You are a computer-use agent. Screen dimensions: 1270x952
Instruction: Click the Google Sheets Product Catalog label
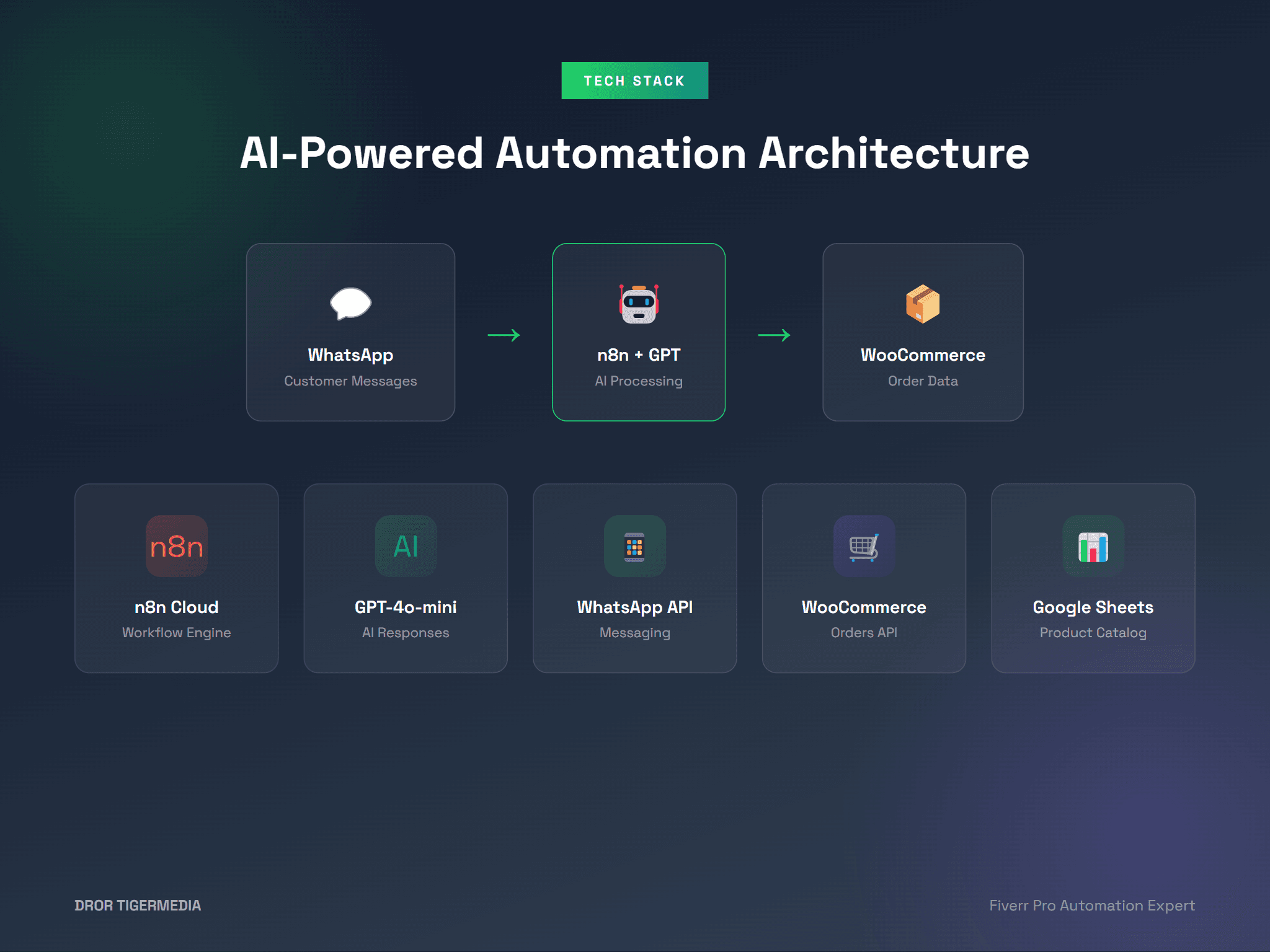1093,632
